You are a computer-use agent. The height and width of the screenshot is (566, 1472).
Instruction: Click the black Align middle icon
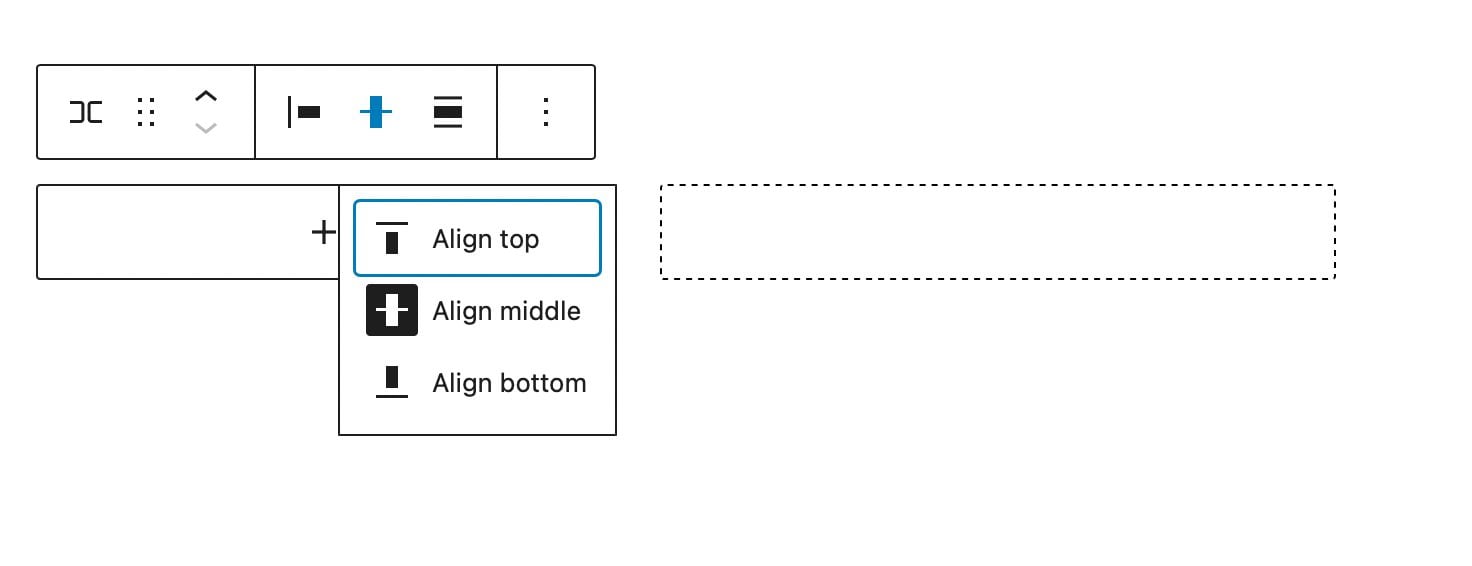(x=392, y=310)
